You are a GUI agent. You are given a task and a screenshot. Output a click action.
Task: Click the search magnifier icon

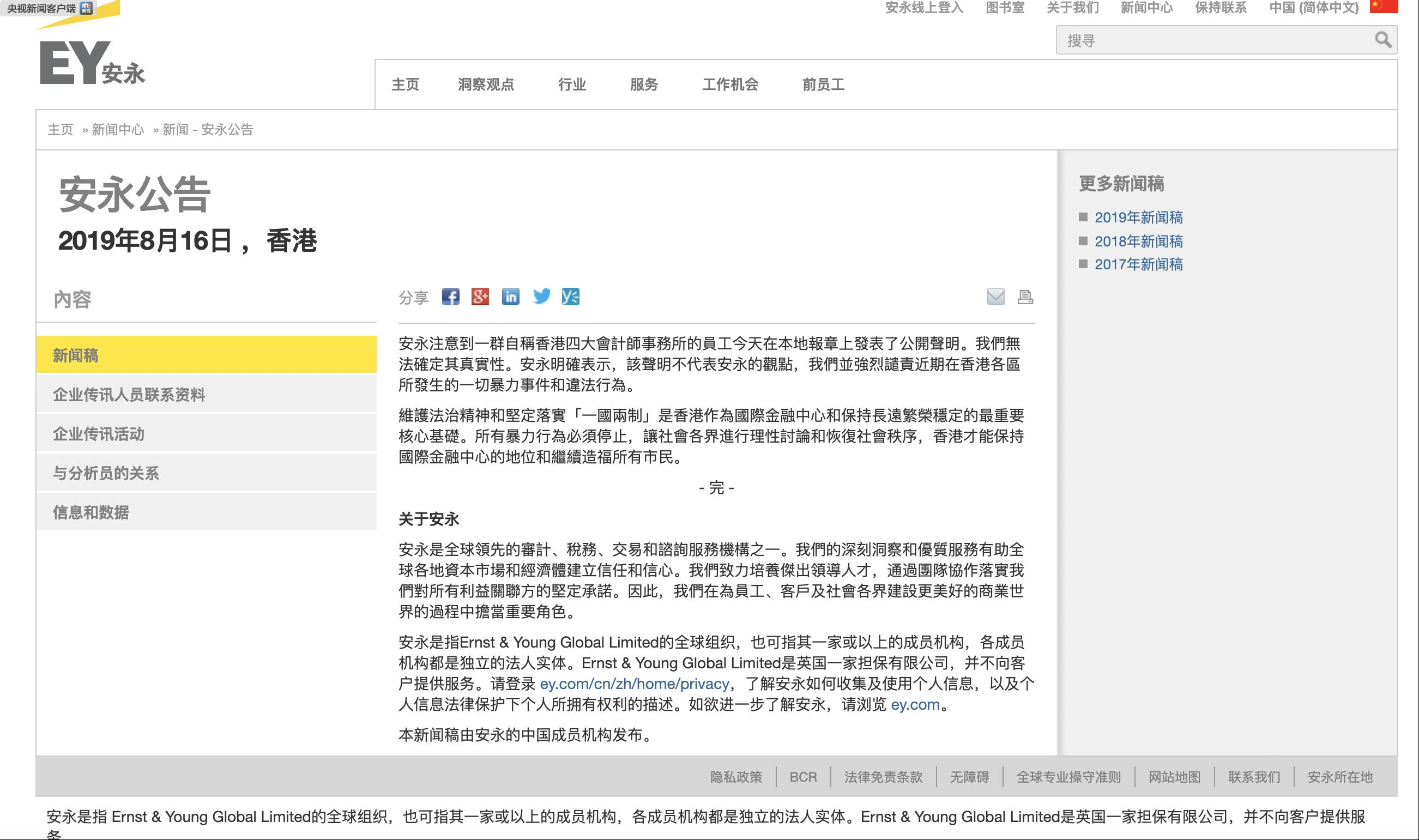(x=1383, y=40)
